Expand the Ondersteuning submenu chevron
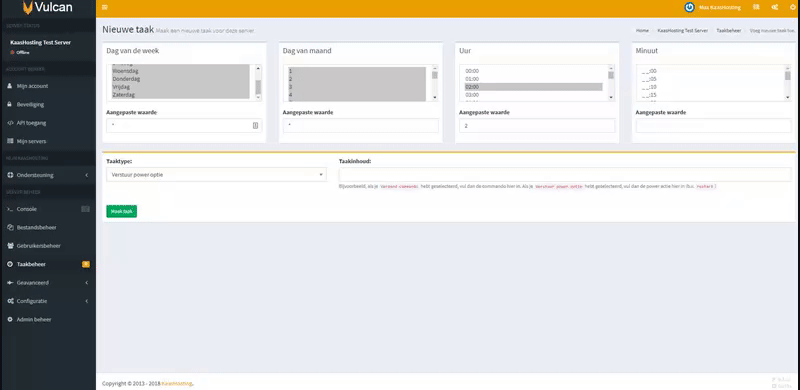Viewport: 800px width, 390px height. [x=87, y=175]
